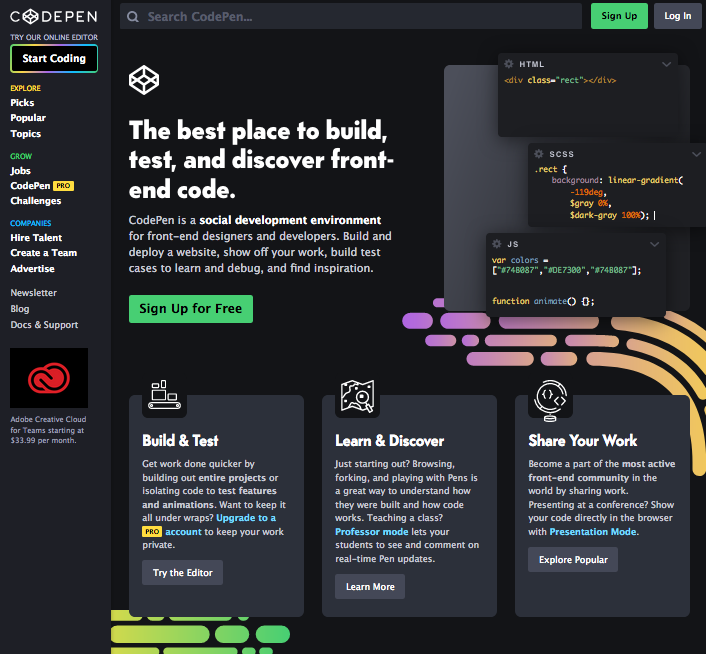This screenshot has height=654, width=706.
Task: Open the Newsletter link
Action: pos(34,293)
